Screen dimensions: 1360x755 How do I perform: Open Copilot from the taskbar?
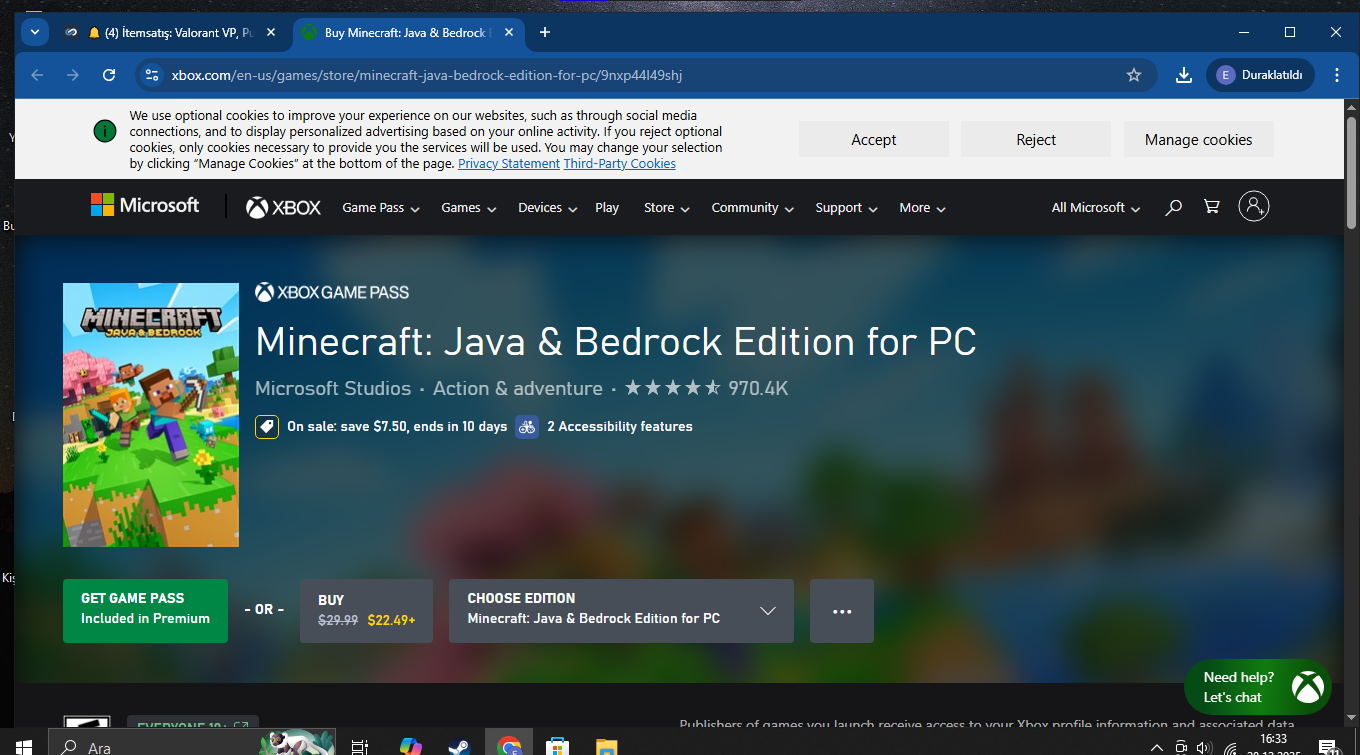411,747
